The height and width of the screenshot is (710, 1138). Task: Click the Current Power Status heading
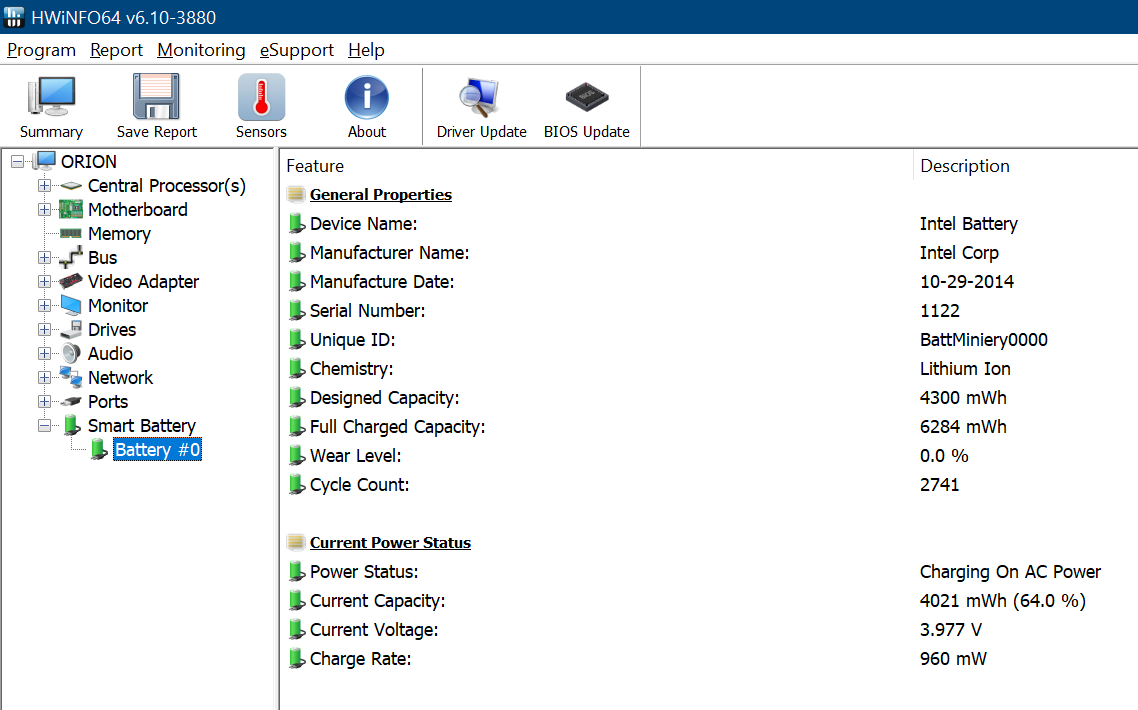click(x=390, y=542)
